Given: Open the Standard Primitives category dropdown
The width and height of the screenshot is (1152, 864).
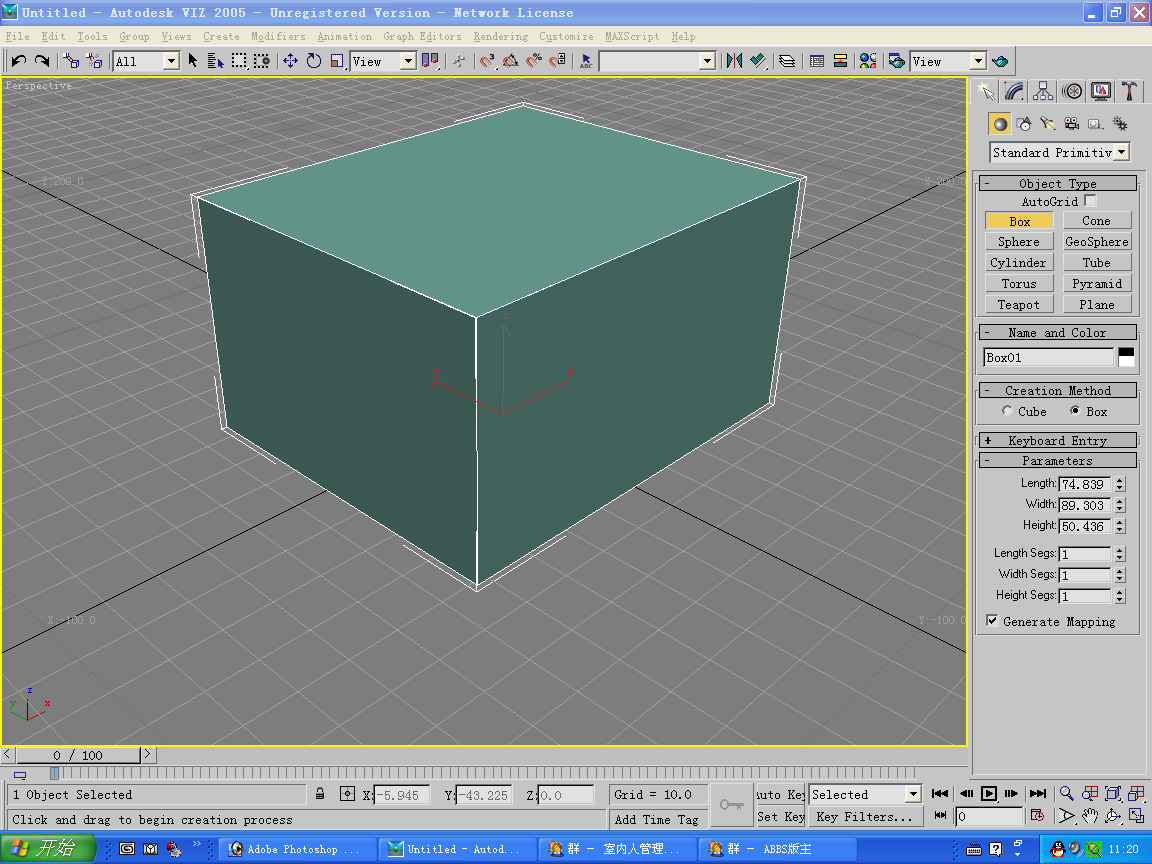Looking at the screenshot, I should [x=1121, y=153].
